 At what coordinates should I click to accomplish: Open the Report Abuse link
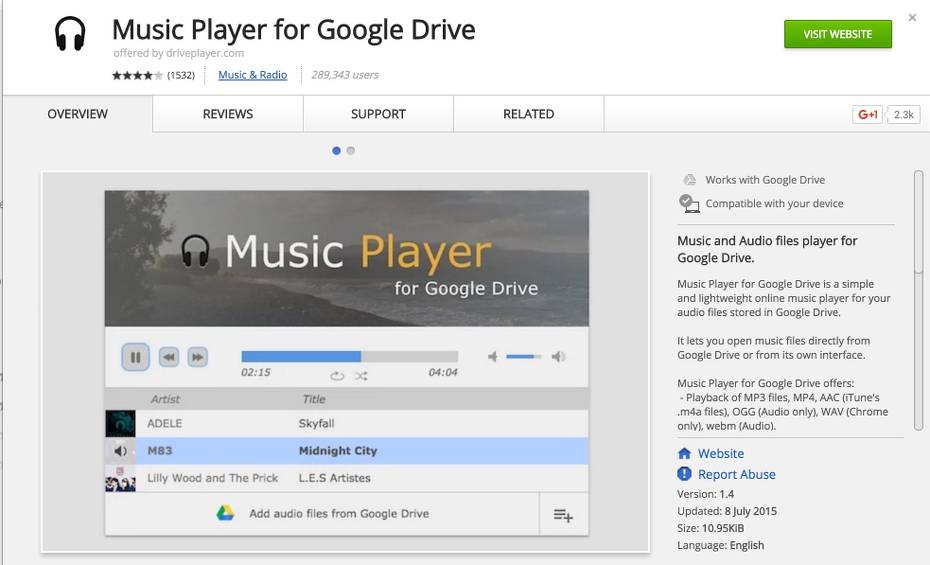[x=737, y=474]
